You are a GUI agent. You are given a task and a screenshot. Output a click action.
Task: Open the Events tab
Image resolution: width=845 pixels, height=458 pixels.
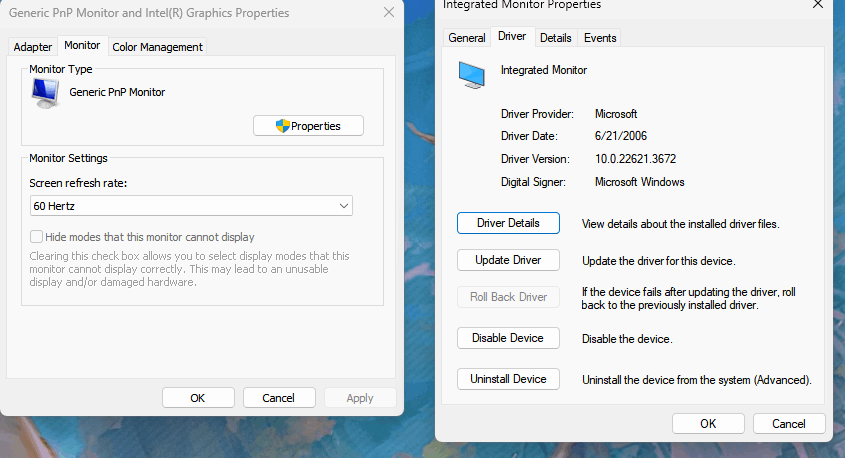tap(600, 38)
